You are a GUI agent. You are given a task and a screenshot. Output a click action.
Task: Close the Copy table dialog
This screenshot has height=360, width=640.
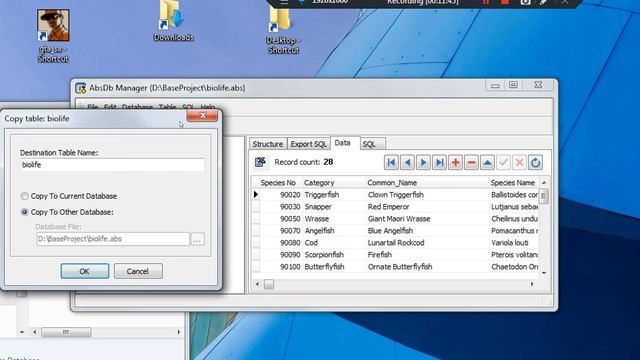(x=202, y=116)
